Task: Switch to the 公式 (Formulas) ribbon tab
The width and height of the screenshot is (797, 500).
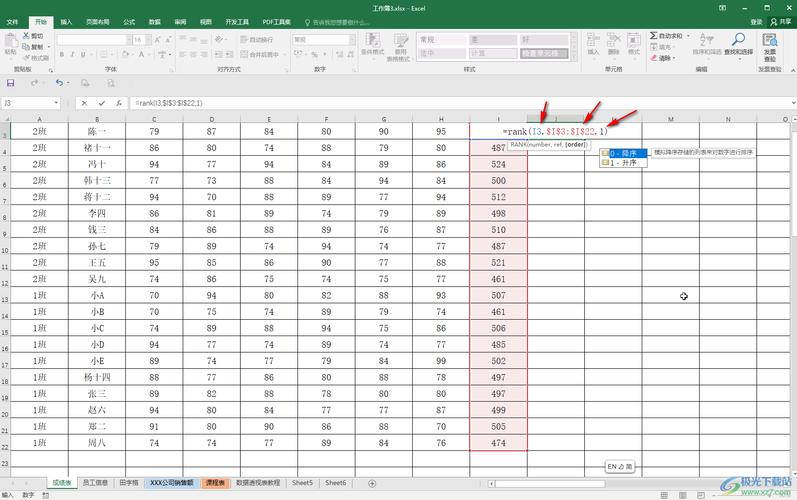Action: 129,21
